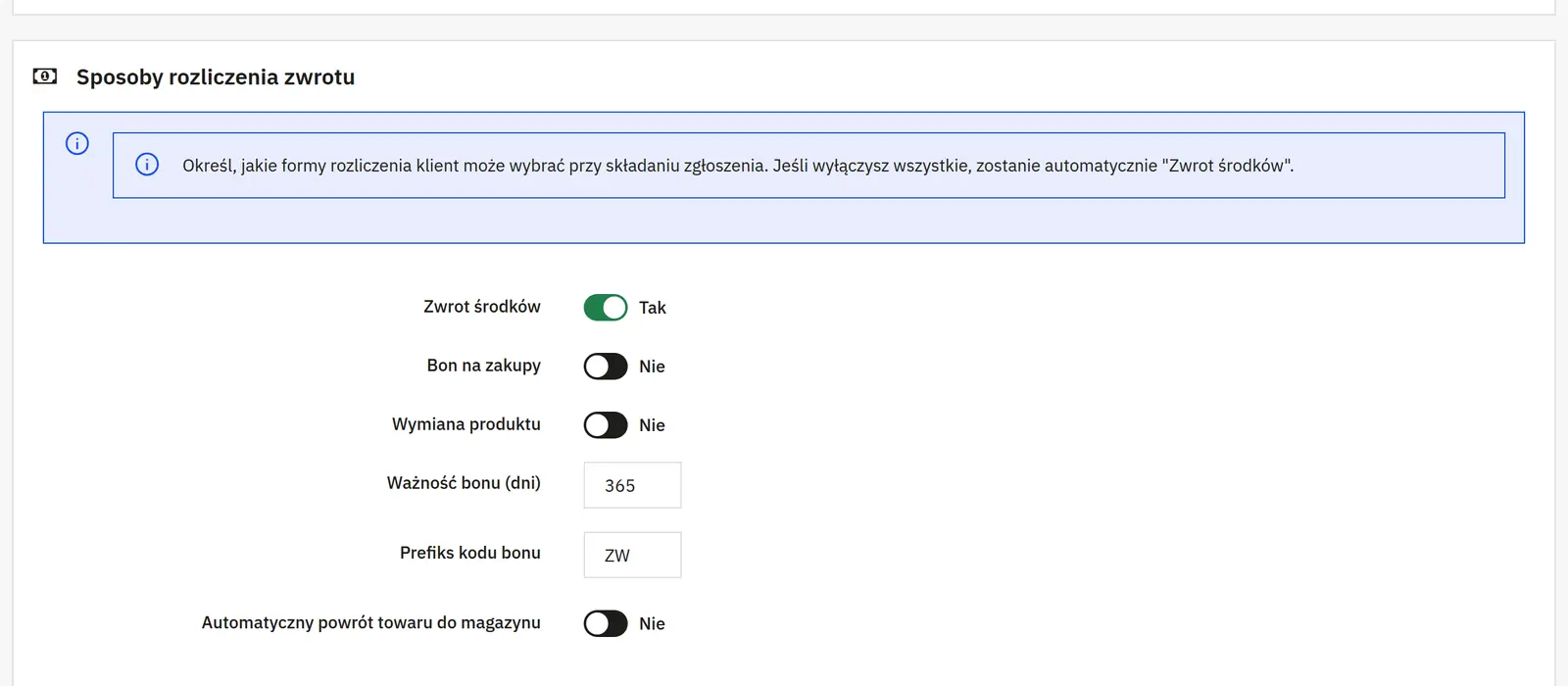Click the Prefiks kodu bonu field with ZW

632,555
